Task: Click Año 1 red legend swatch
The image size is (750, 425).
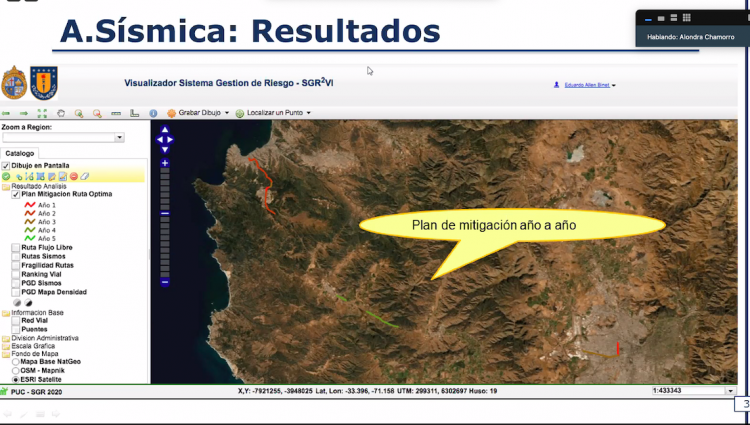Action: [x=30, y=205]
